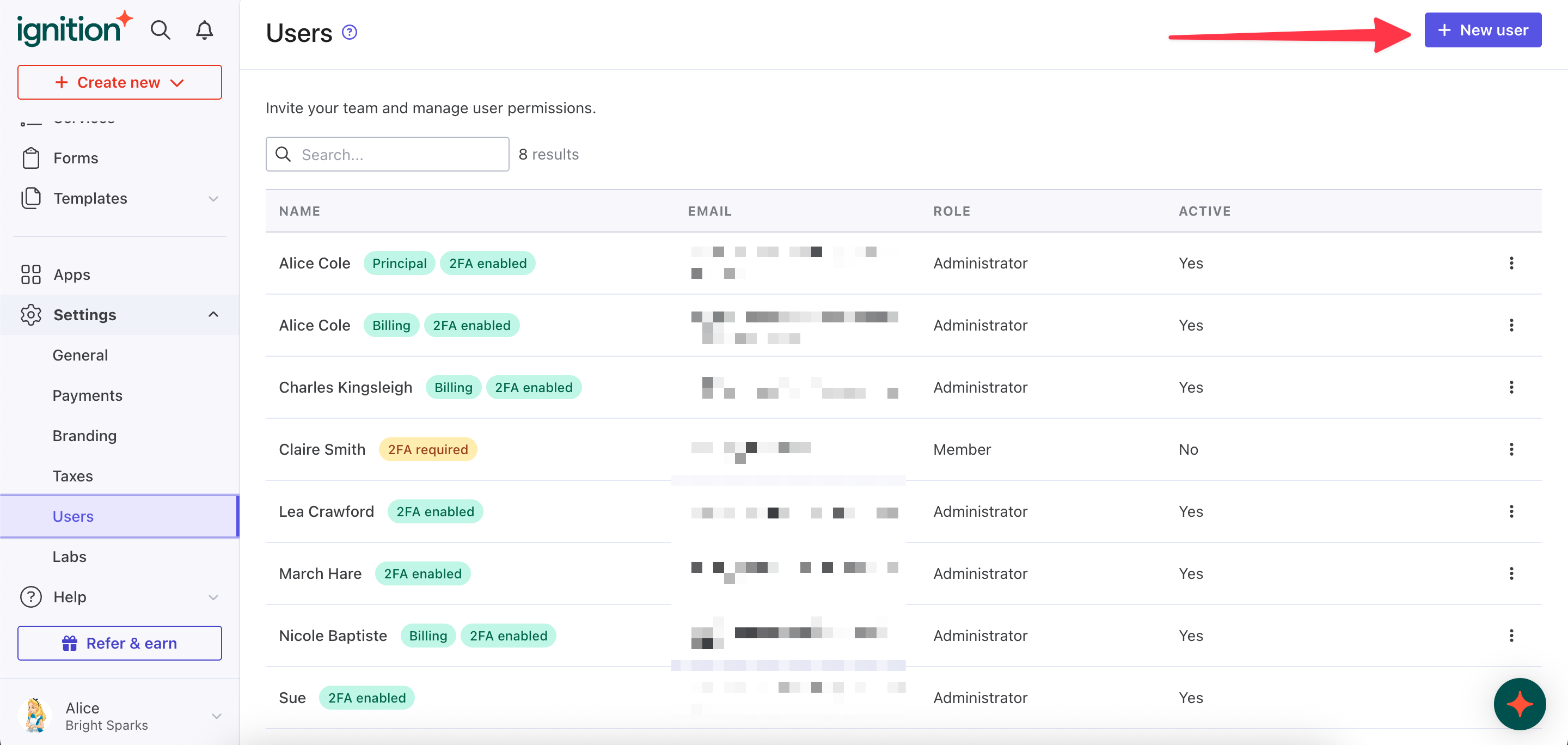Image resolution: width=1568 pixels, height=745 pixels.
Task: Open Apps in the sidebar
Action: tap(72, 275)
